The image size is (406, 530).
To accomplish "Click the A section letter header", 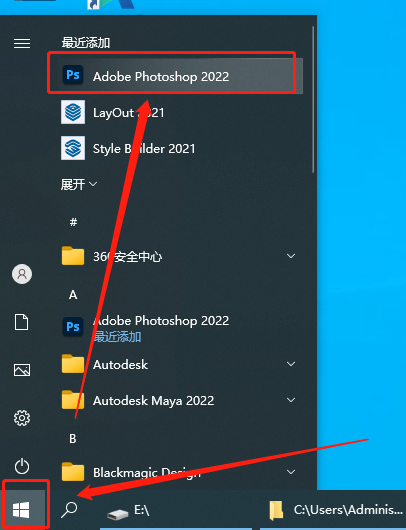I will click(73, 295).
